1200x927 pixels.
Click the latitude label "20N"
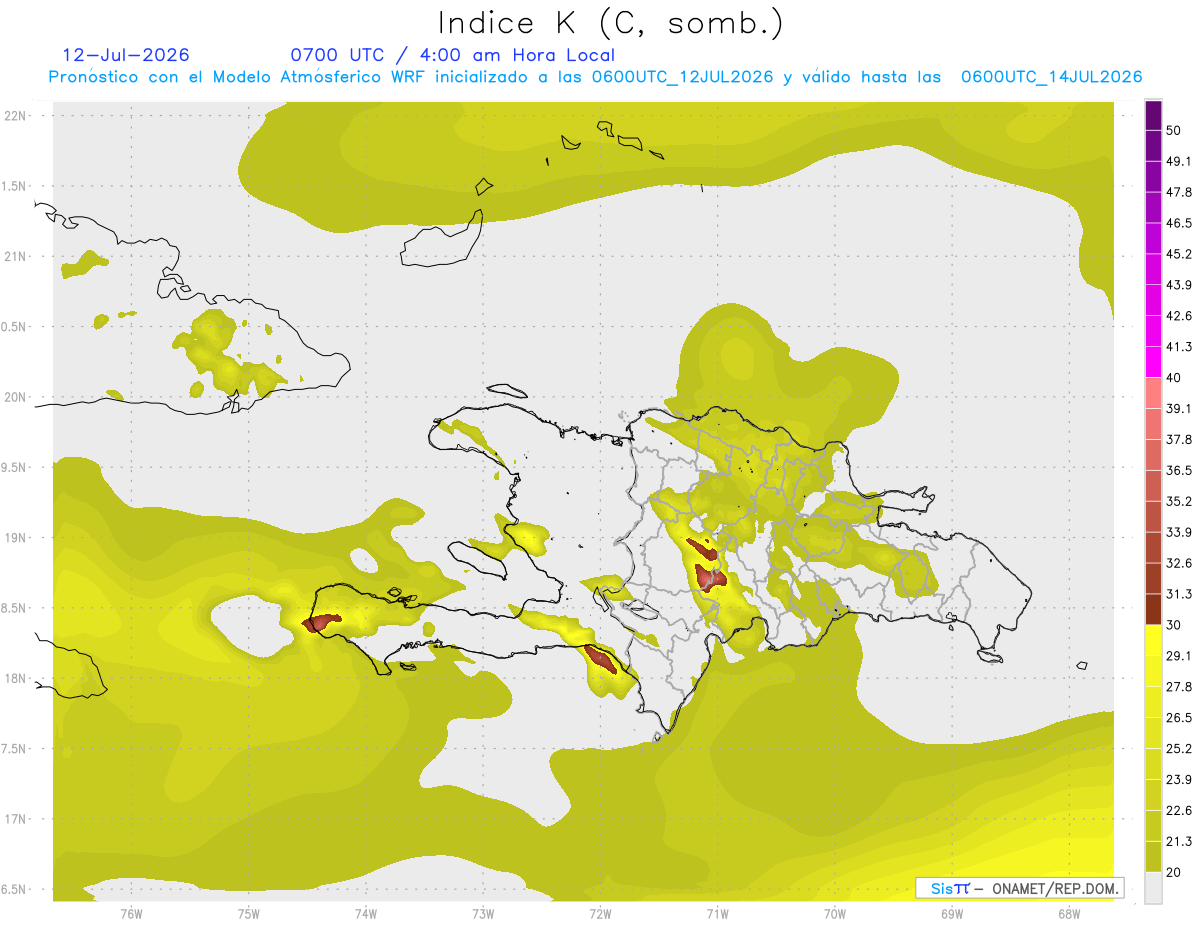[15, 397]
